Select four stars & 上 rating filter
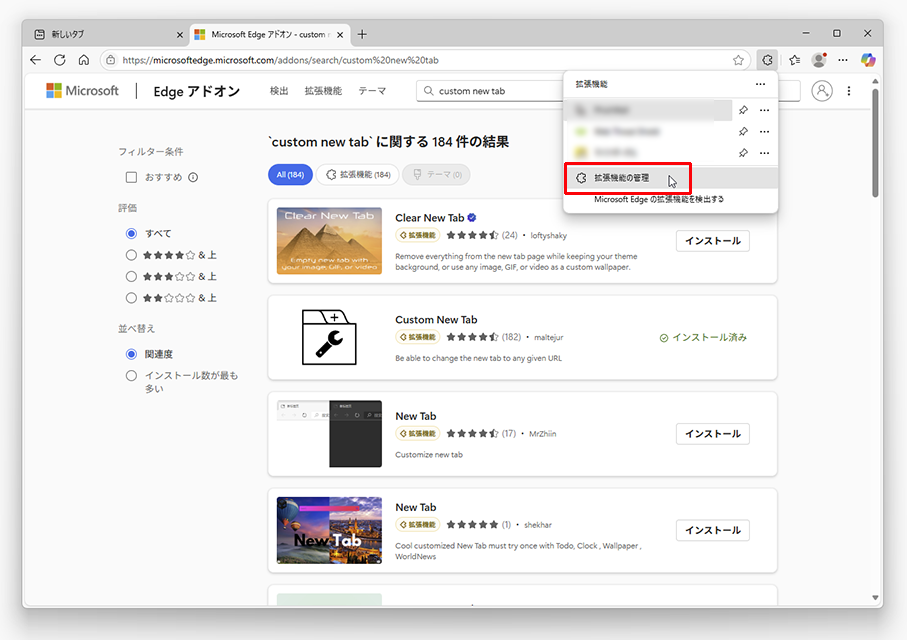Viewport: 907px width, 640px height. pyautogui.click(x=131, y=255)
